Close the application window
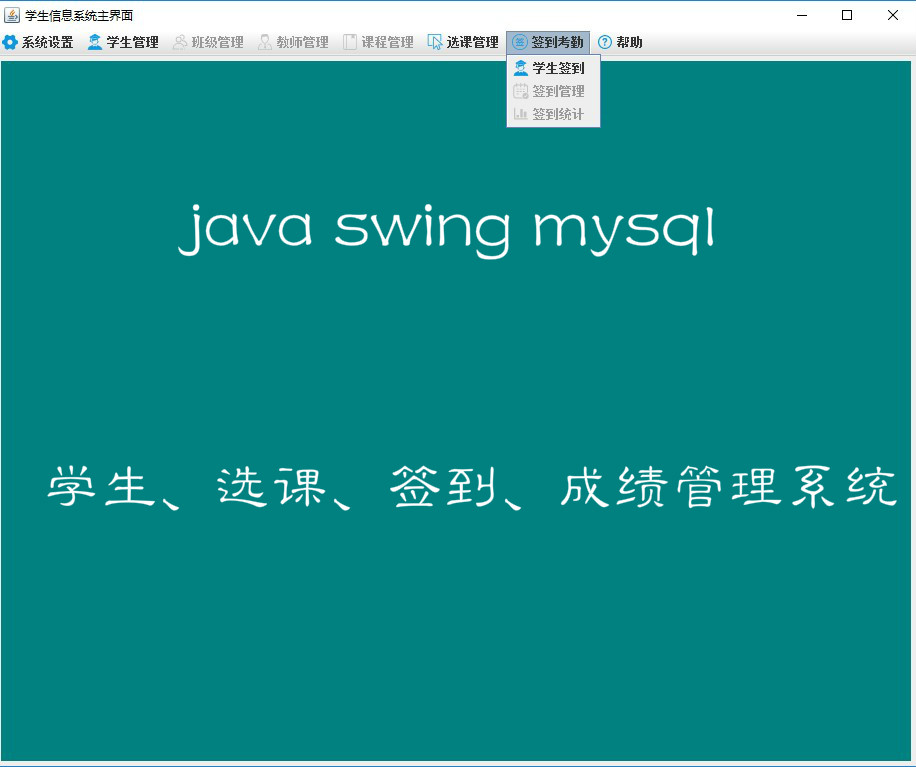 pyautogui.click(x=893, y=15)
